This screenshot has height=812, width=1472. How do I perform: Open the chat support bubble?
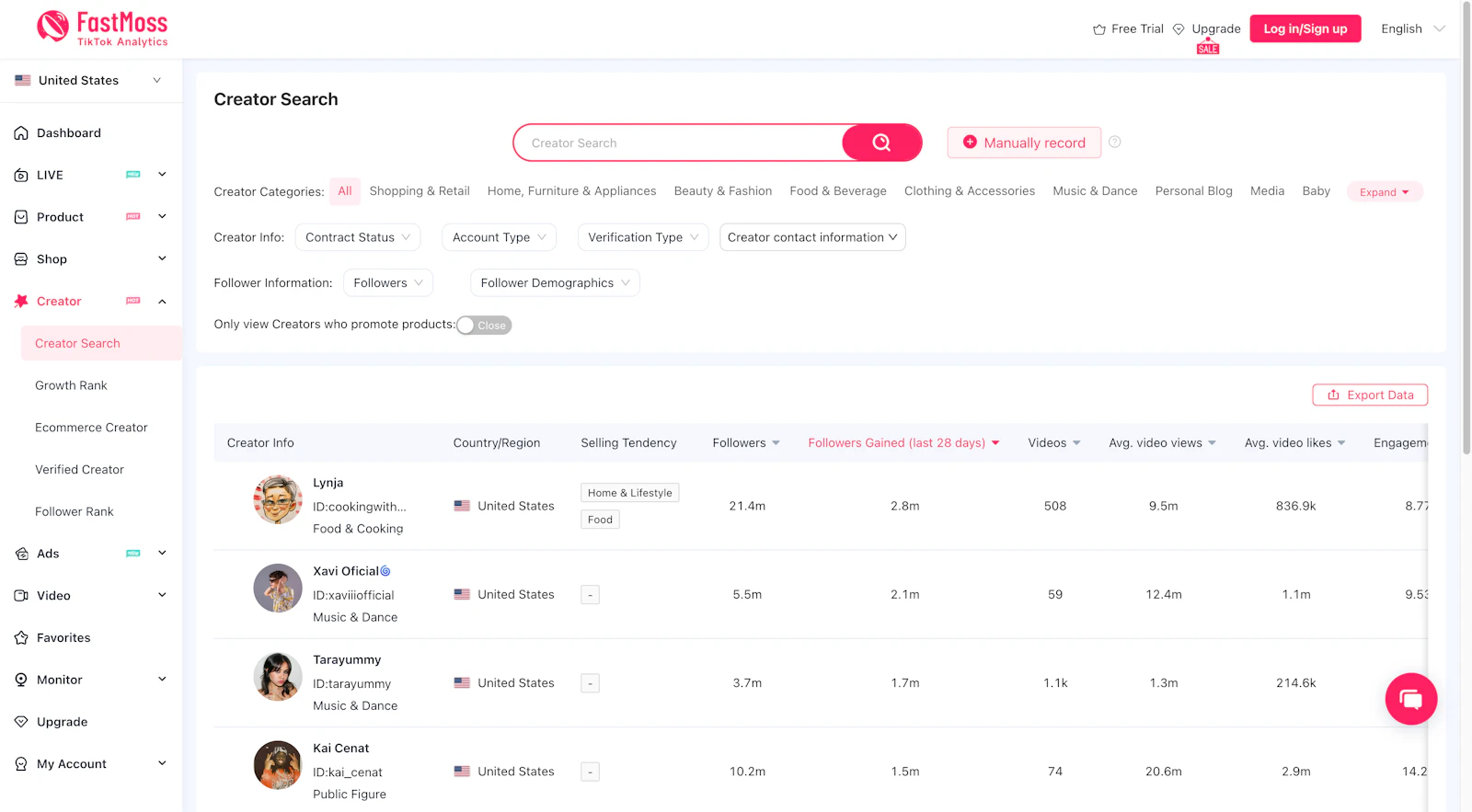pos(1411,699)
